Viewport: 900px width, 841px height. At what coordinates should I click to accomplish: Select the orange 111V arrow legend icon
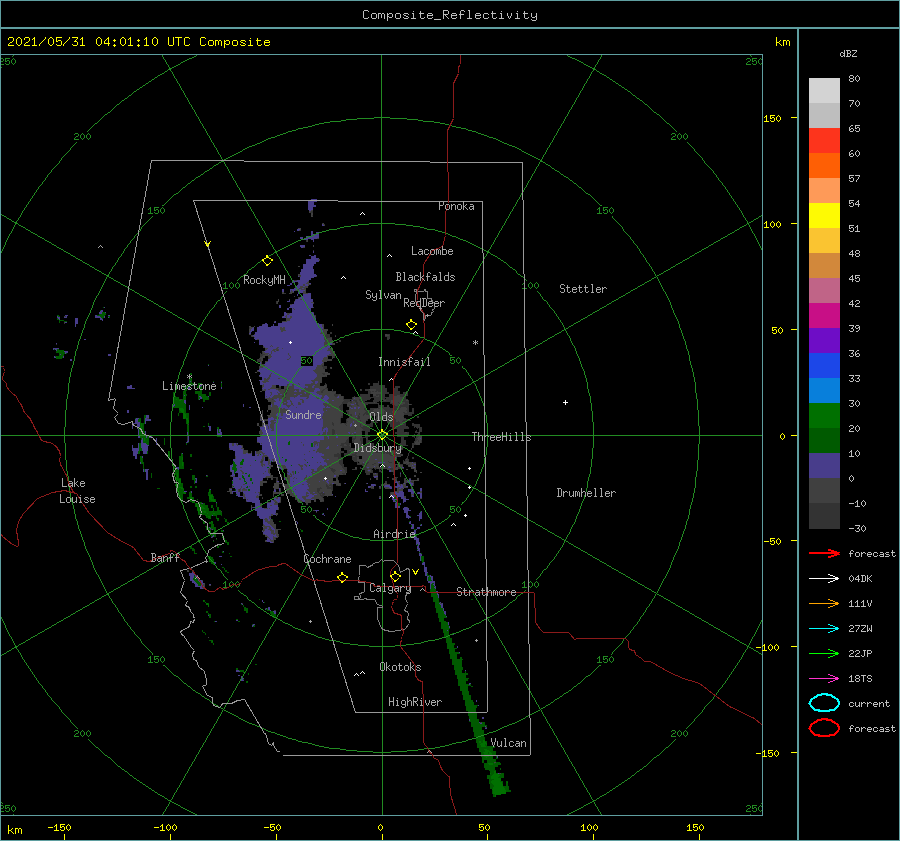(x=824, y=603)
